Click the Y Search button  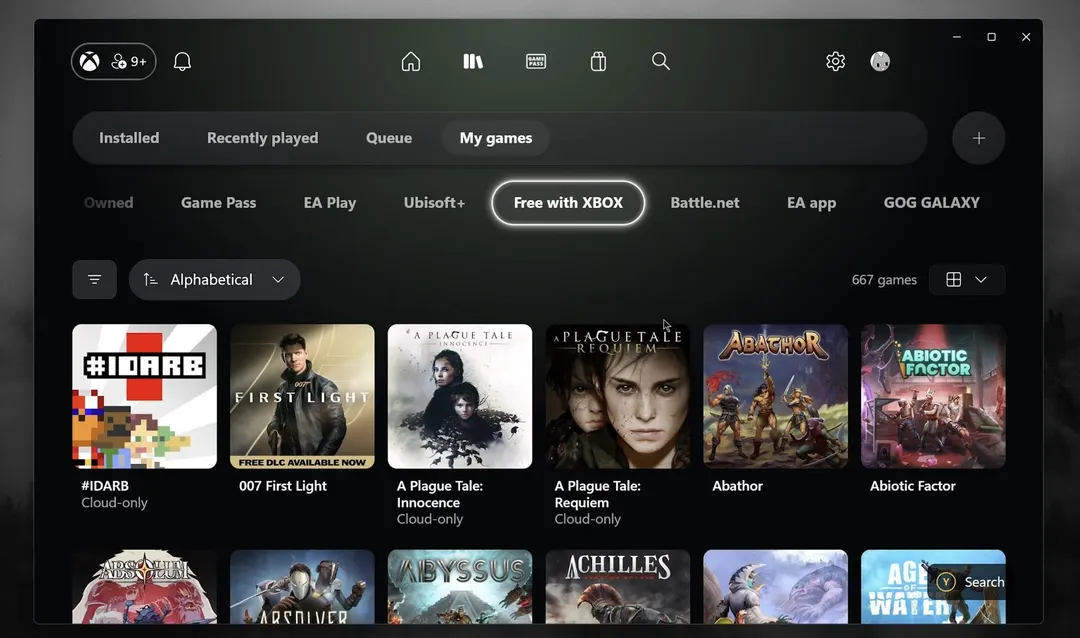tap(970, 582)
